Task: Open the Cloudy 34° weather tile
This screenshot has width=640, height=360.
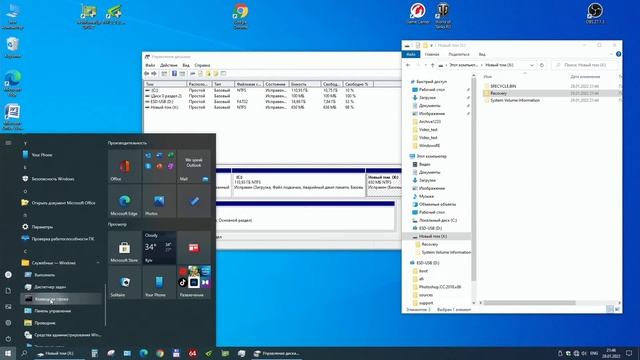Action: click(x=159, y=248)
